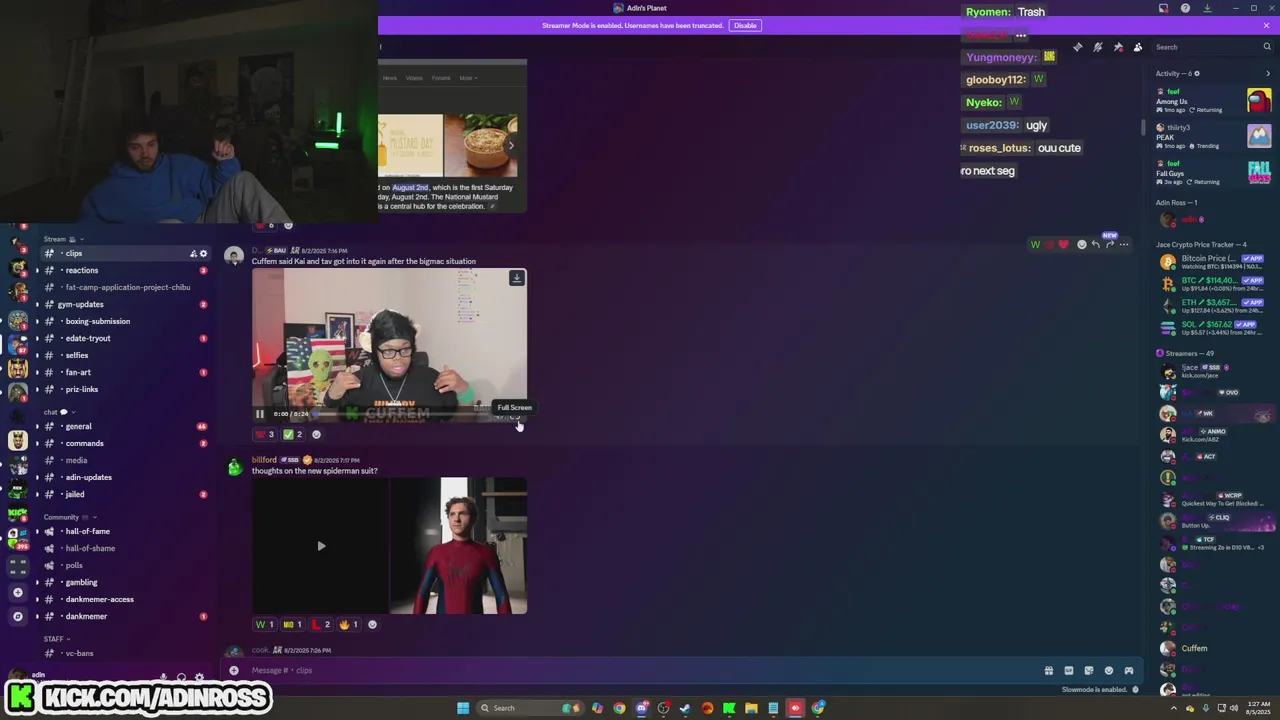Image resolution: width=1280 pixels, height=720 pixels.
Task: Open the Threads icon in channel header
Action: (1077, 47)
